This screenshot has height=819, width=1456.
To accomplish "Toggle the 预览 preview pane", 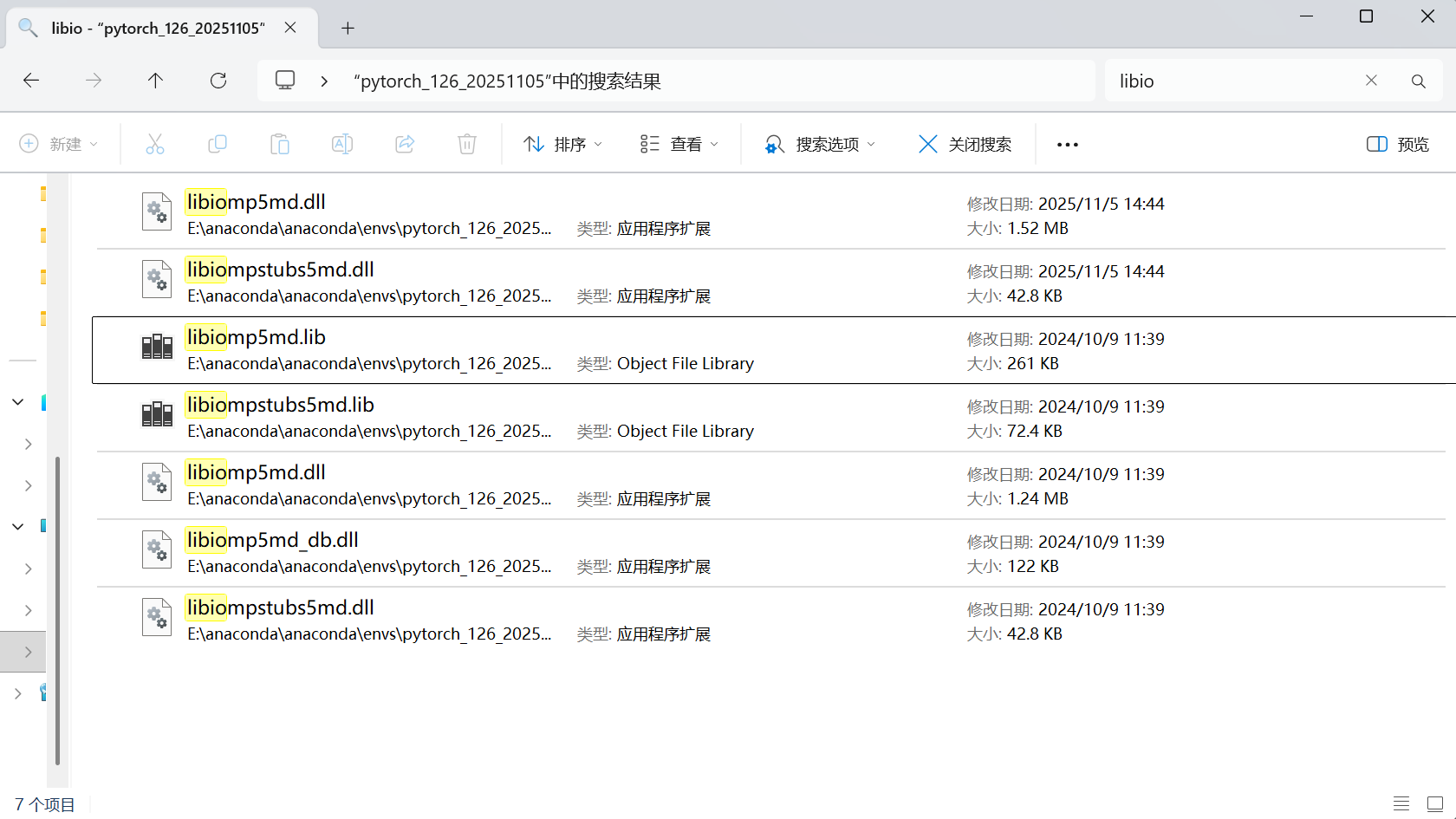I will click(1397, 144).
